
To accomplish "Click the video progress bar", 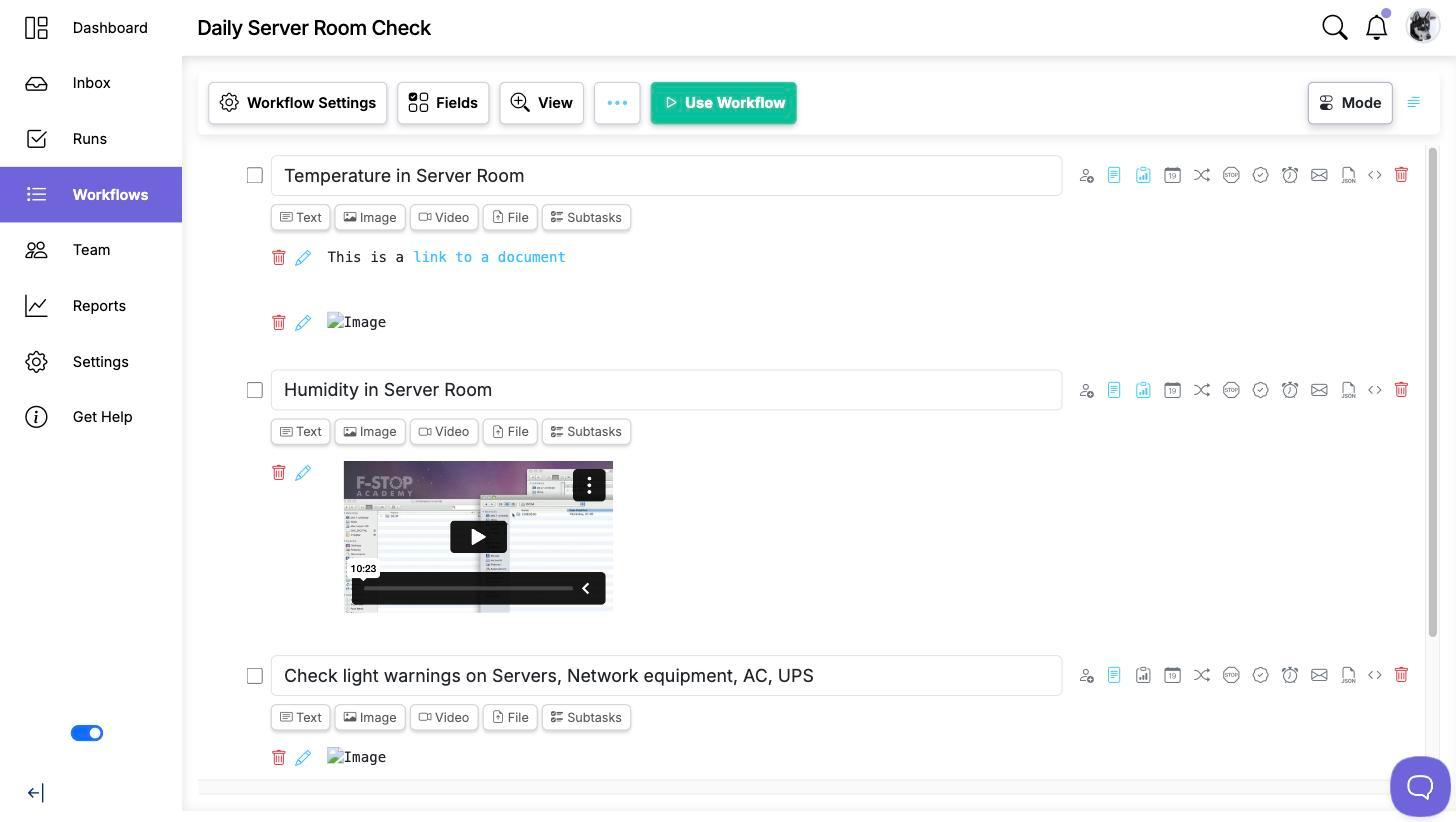I will click(x=468, y=589).
